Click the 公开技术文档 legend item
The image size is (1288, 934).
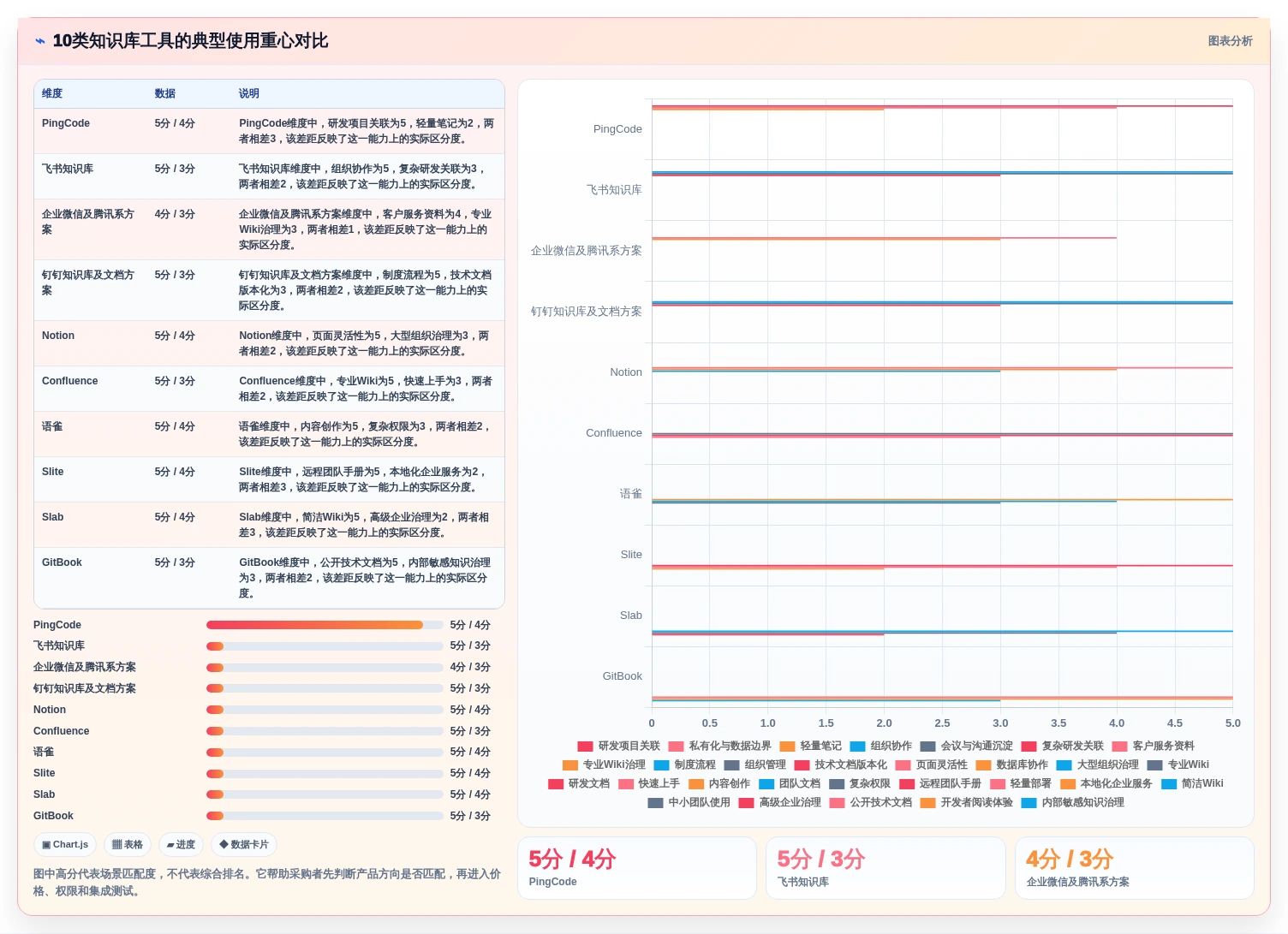click(870, 802)
